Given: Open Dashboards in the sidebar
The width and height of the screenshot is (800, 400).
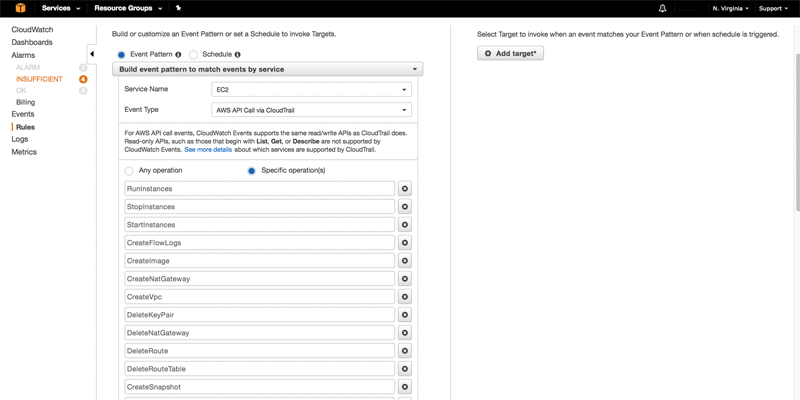Looking at the screenshot, I should tap(32, 42).
